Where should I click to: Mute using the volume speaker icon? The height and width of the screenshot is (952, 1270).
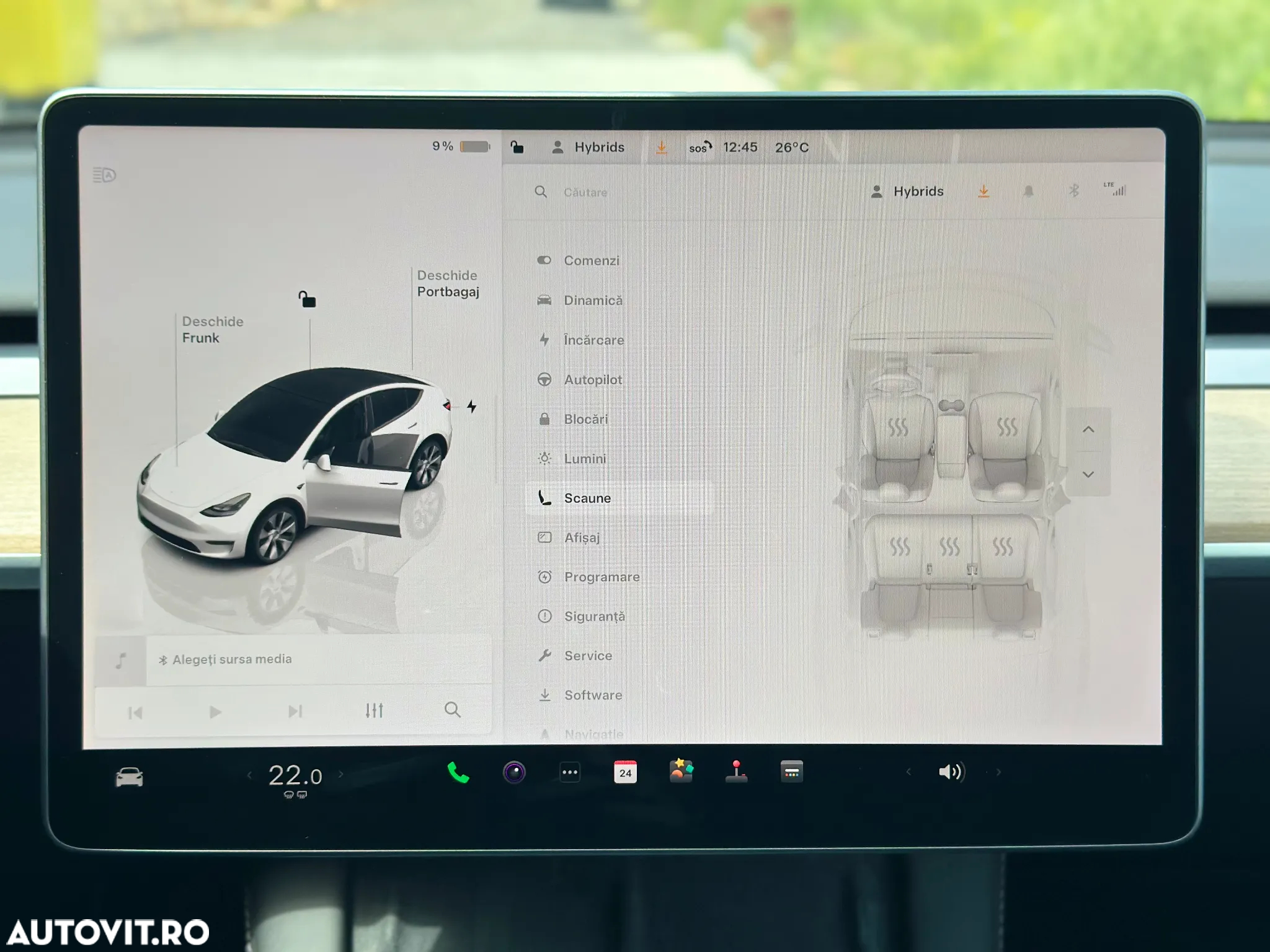(951, 772)
